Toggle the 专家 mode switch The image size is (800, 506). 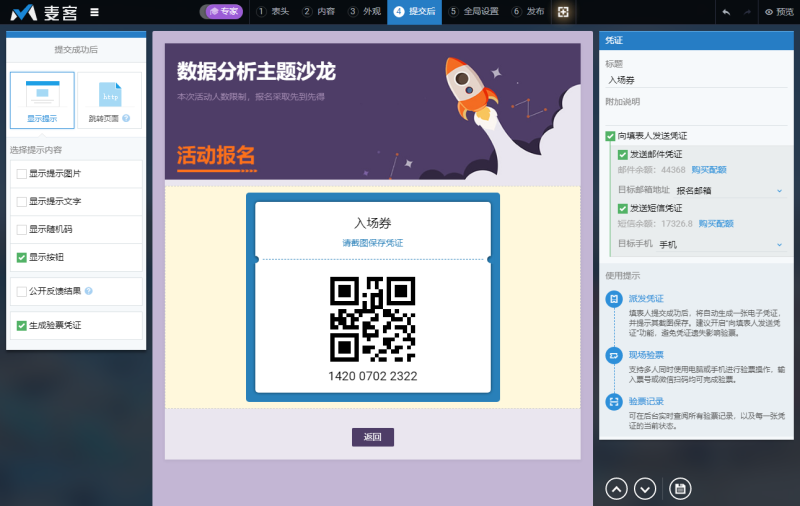pyautogui.click(x=221, y=11)
